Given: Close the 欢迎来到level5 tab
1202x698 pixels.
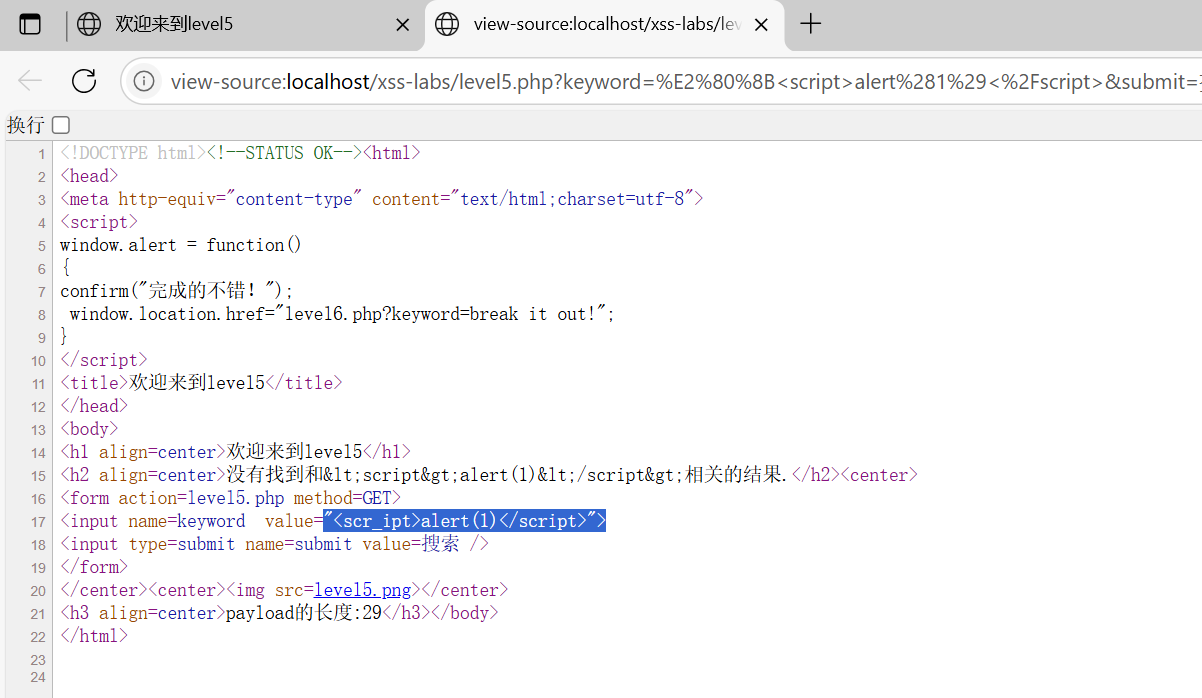Looking at the screenshot, I should coord(403,25).
